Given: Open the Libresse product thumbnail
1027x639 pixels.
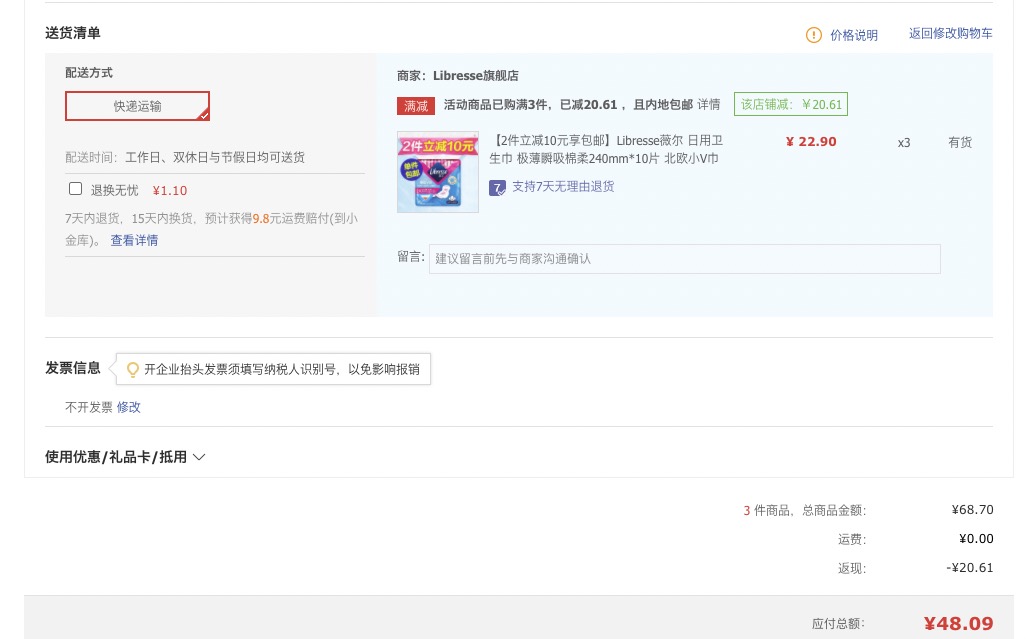Looking at the screenshot, I should click(x=438, y=172).
